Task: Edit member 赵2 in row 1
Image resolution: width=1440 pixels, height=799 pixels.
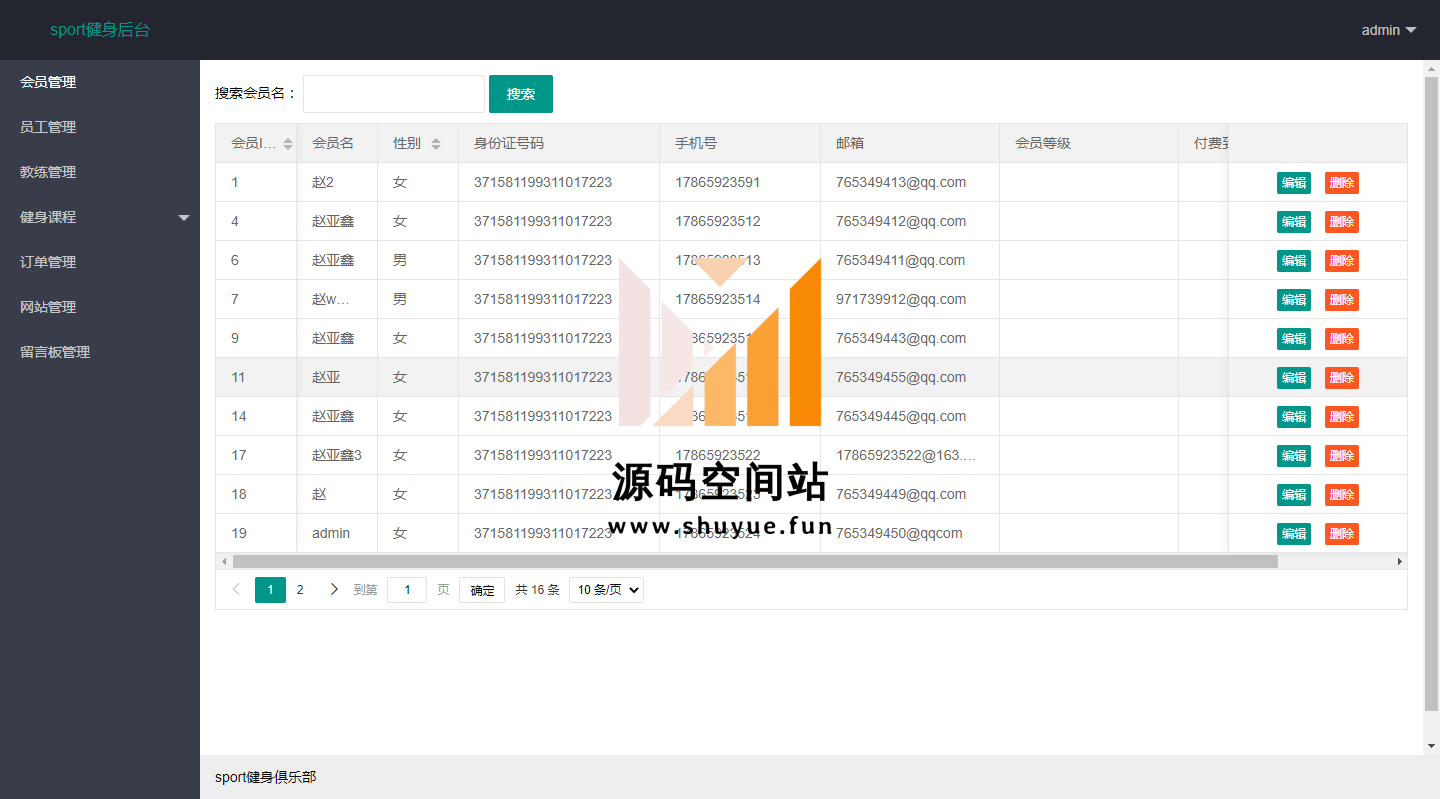Action: click(1294, 183)
